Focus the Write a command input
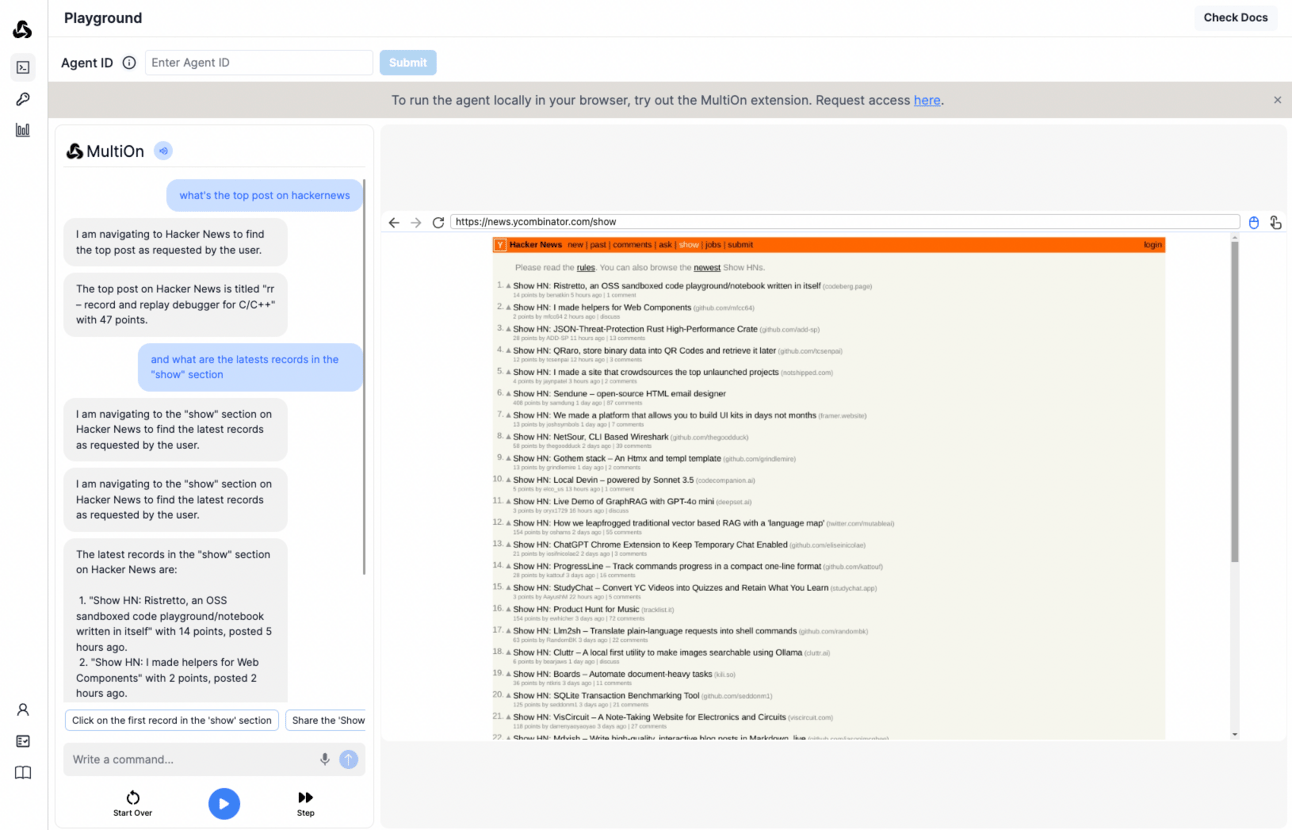 (x=192, y=759)
